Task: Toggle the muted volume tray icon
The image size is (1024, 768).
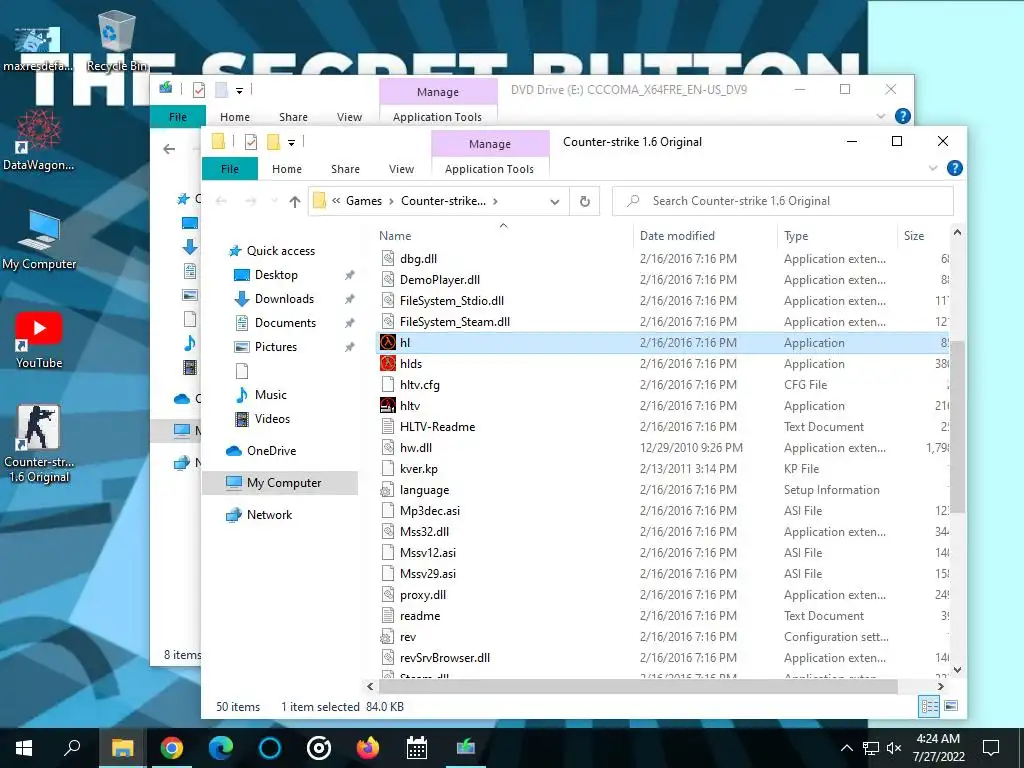Action: [894, 748]
